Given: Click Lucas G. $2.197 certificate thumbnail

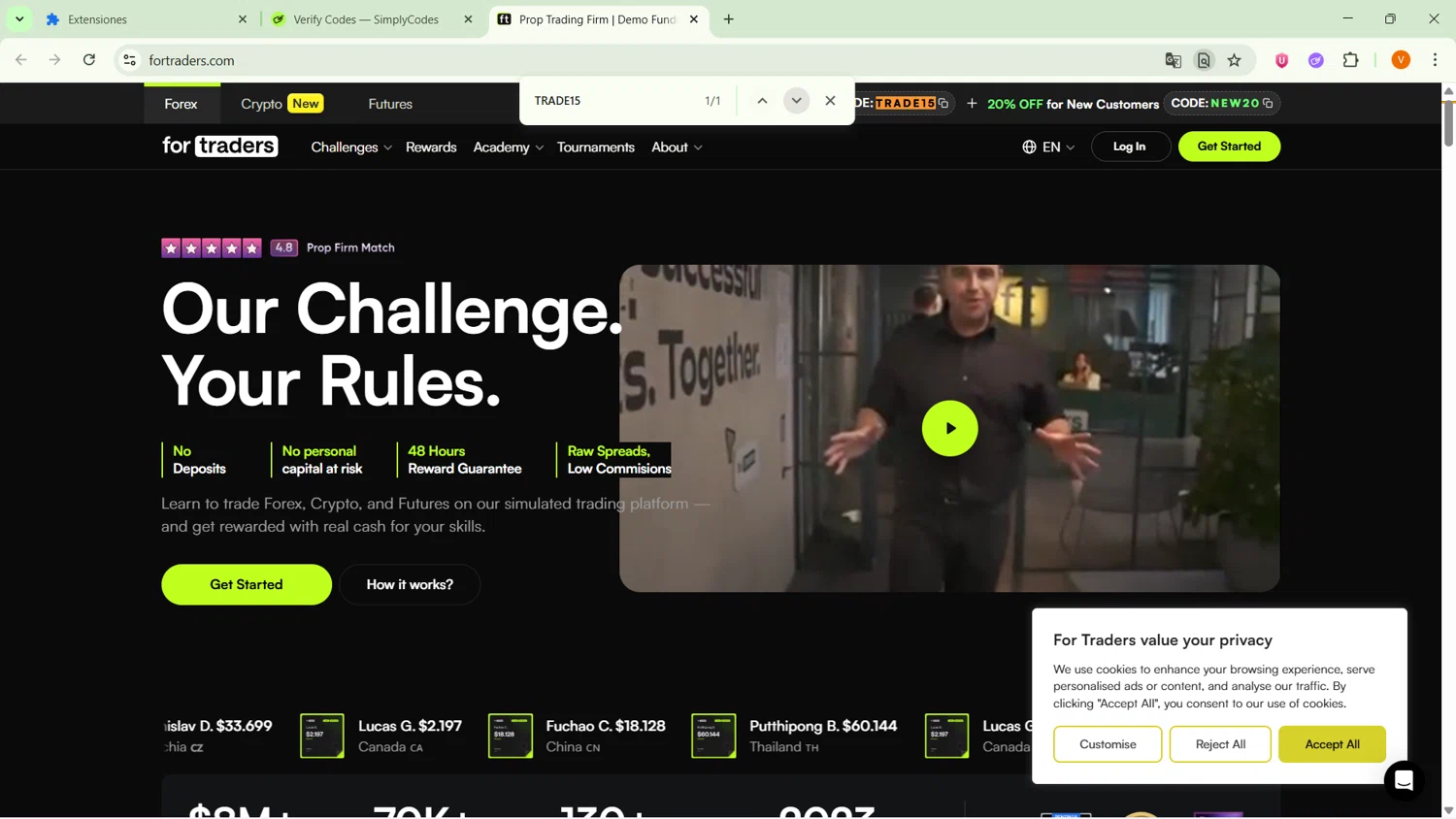Looking at the screenshot, I should tap(322, 737).
